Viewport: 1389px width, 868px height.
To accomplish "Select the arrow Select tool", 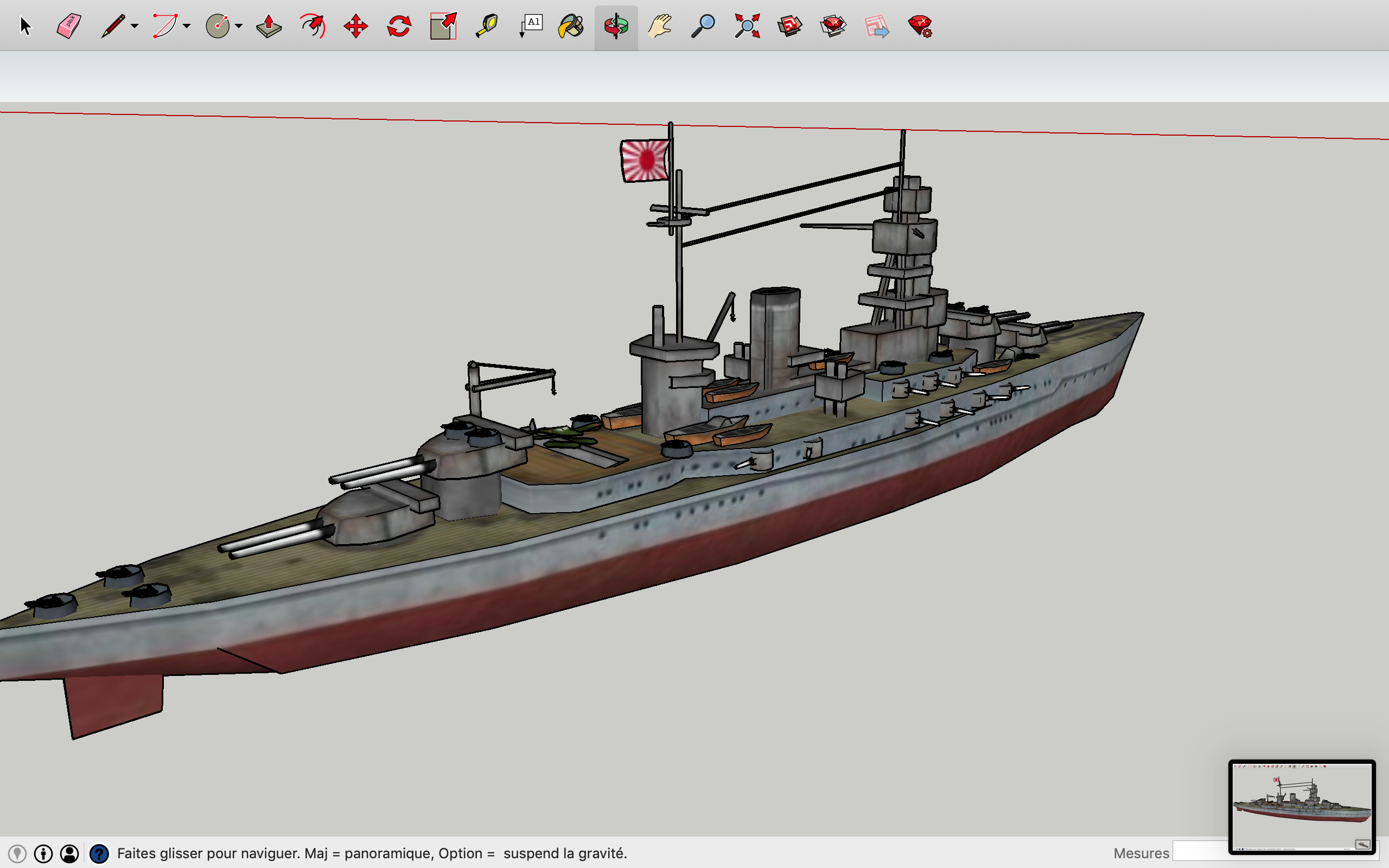I will (26, 26).
